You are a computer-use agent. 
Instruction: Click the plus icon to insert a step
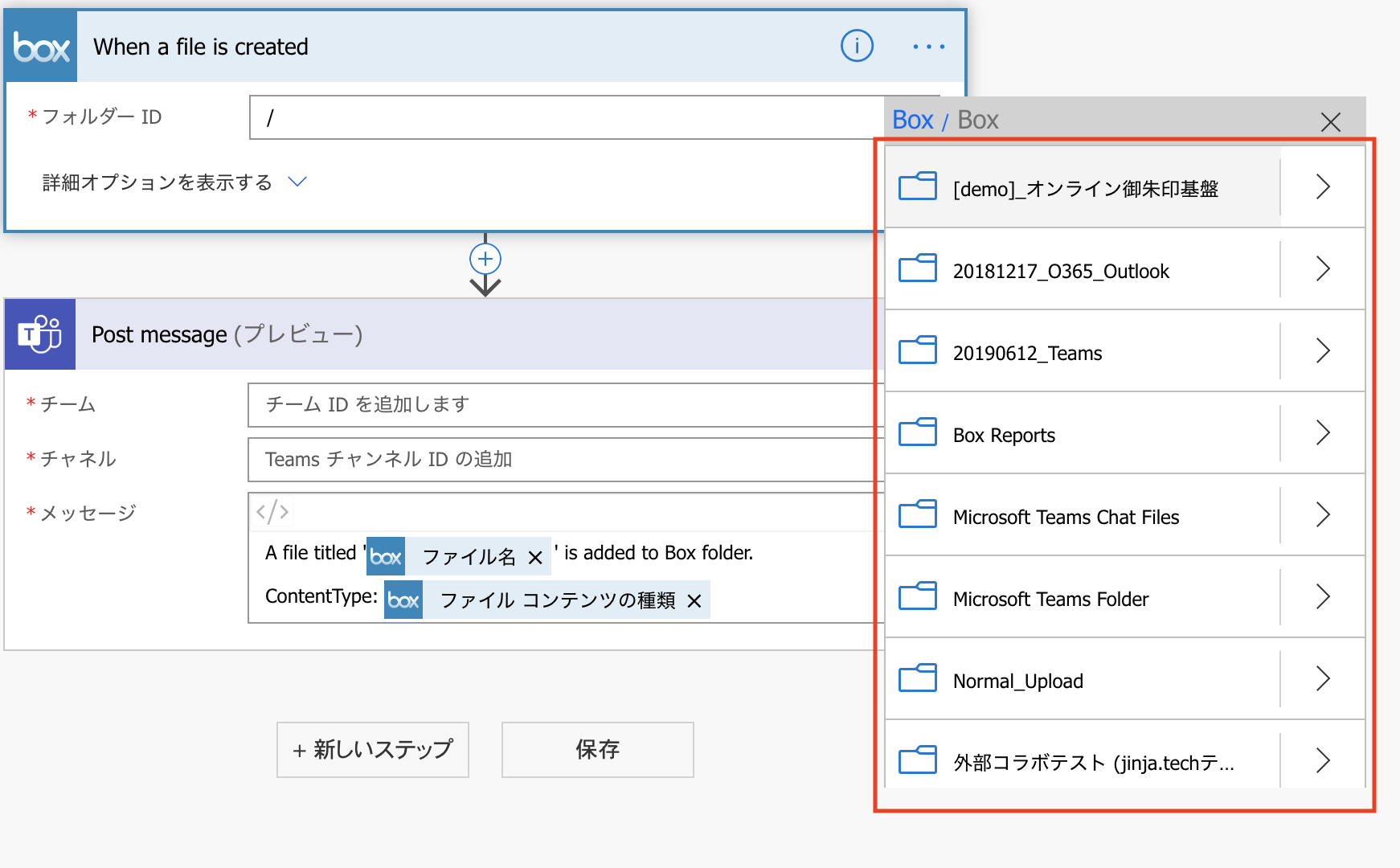click(x=485, y=259)
